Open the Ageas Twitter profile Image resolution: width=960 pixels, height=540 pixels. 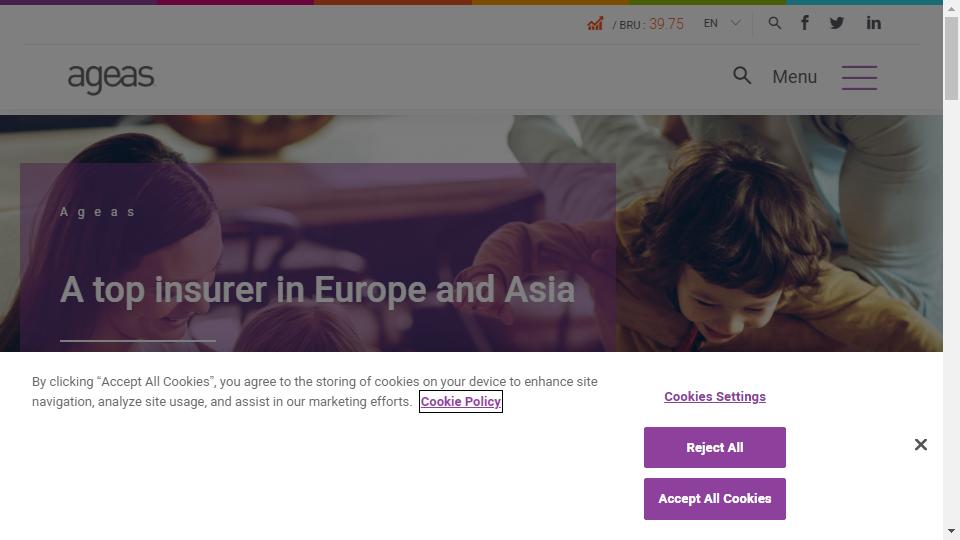tap(837, 23)
